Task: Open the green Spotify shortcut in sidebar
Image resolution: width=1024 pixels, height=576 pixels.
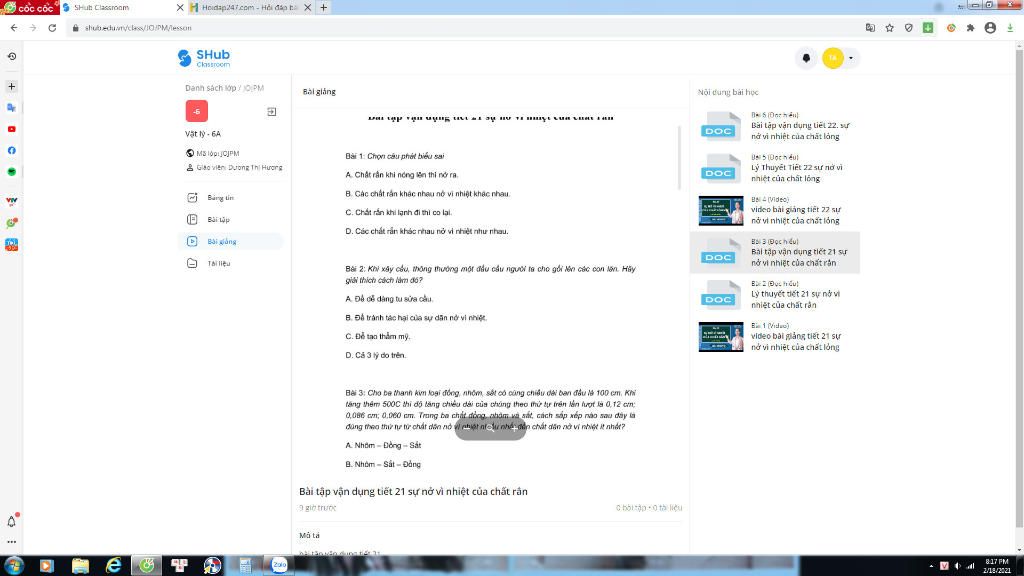Action: 12,172
